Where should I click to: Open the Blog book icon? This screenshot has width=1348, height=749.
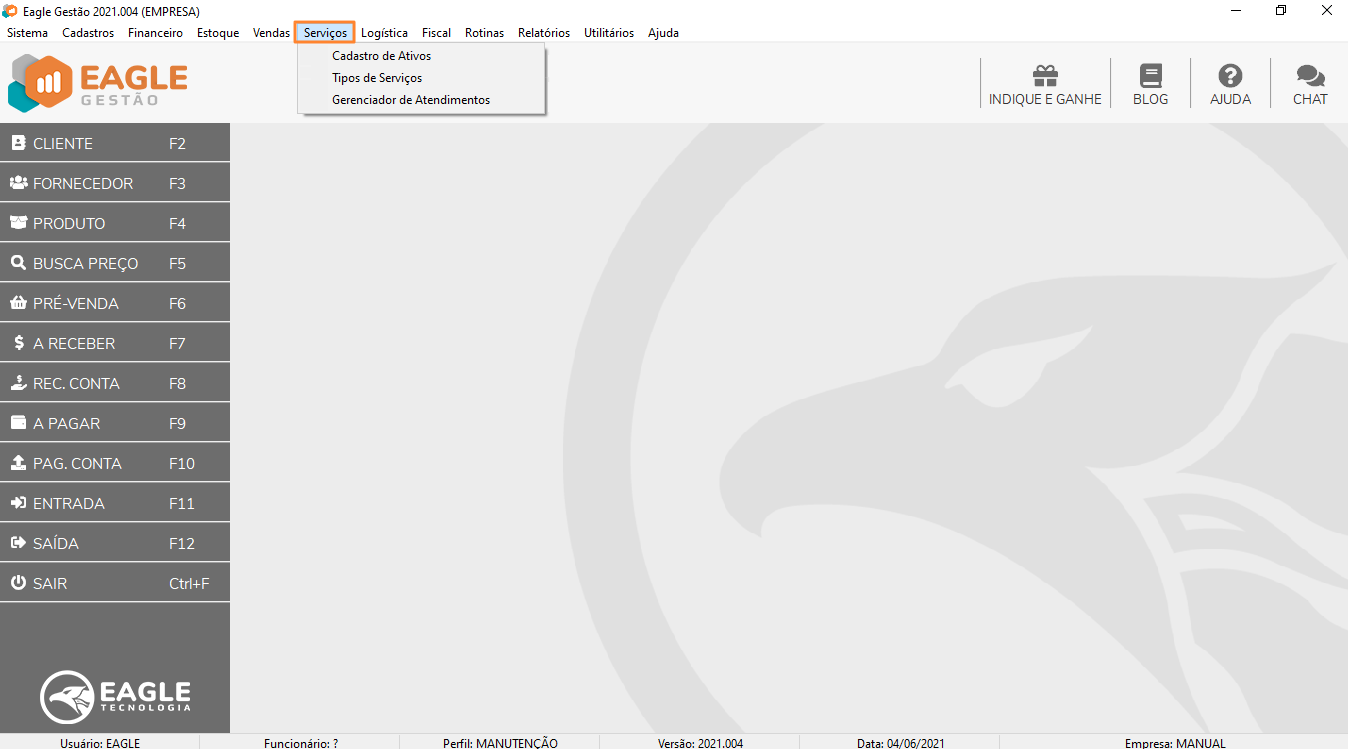[x=1150, y=76]
